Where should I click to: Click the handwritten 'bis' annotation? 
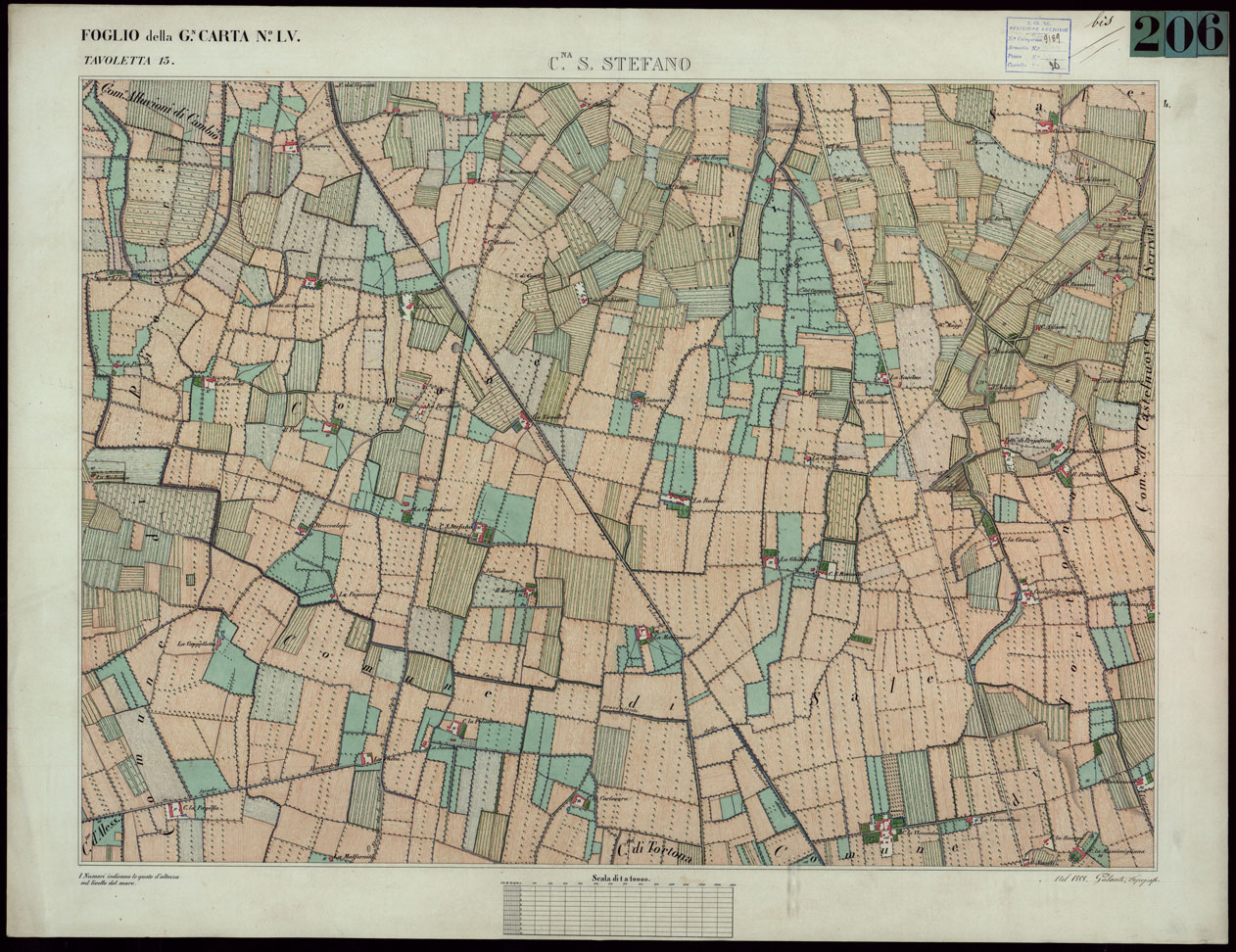1108,22
